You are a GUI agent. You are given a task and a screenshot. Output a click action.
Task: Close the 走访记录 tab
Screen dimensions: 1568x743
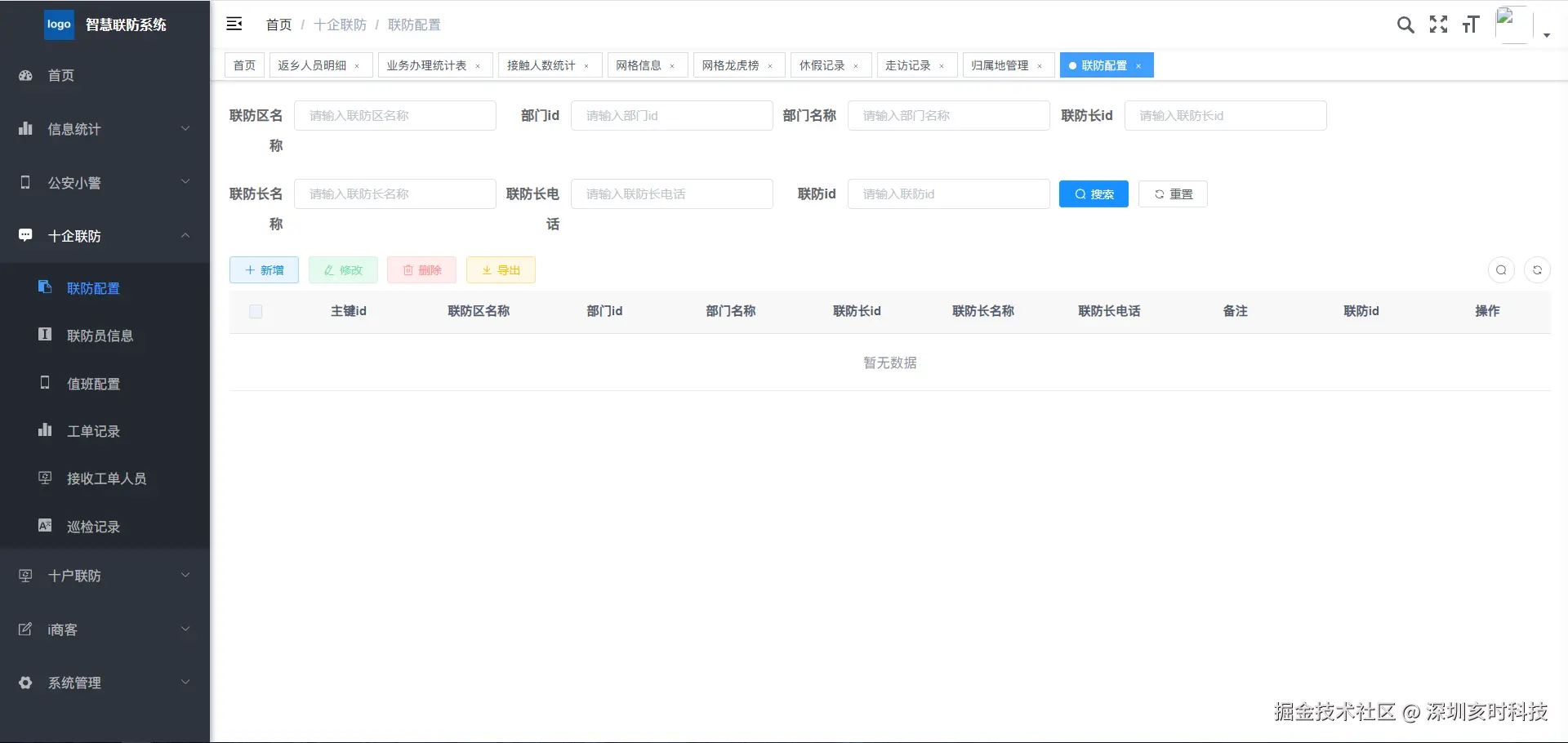pyautogui.click(x=942, y=66)
